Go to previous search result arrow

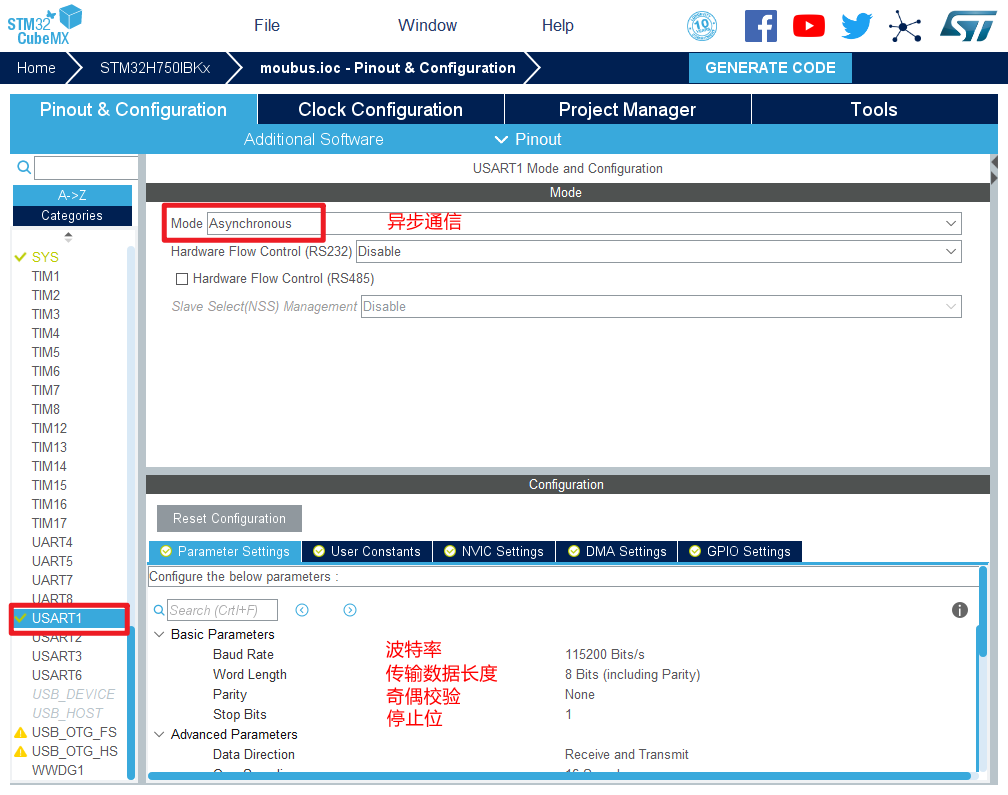302,610
